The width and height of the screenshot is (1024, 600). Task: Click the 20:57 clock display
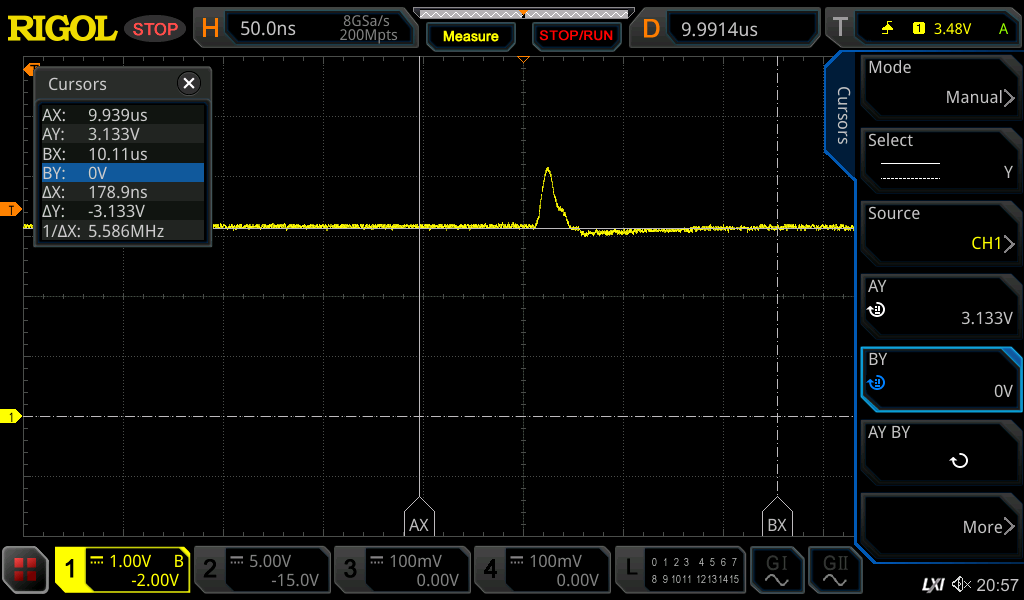997,585
